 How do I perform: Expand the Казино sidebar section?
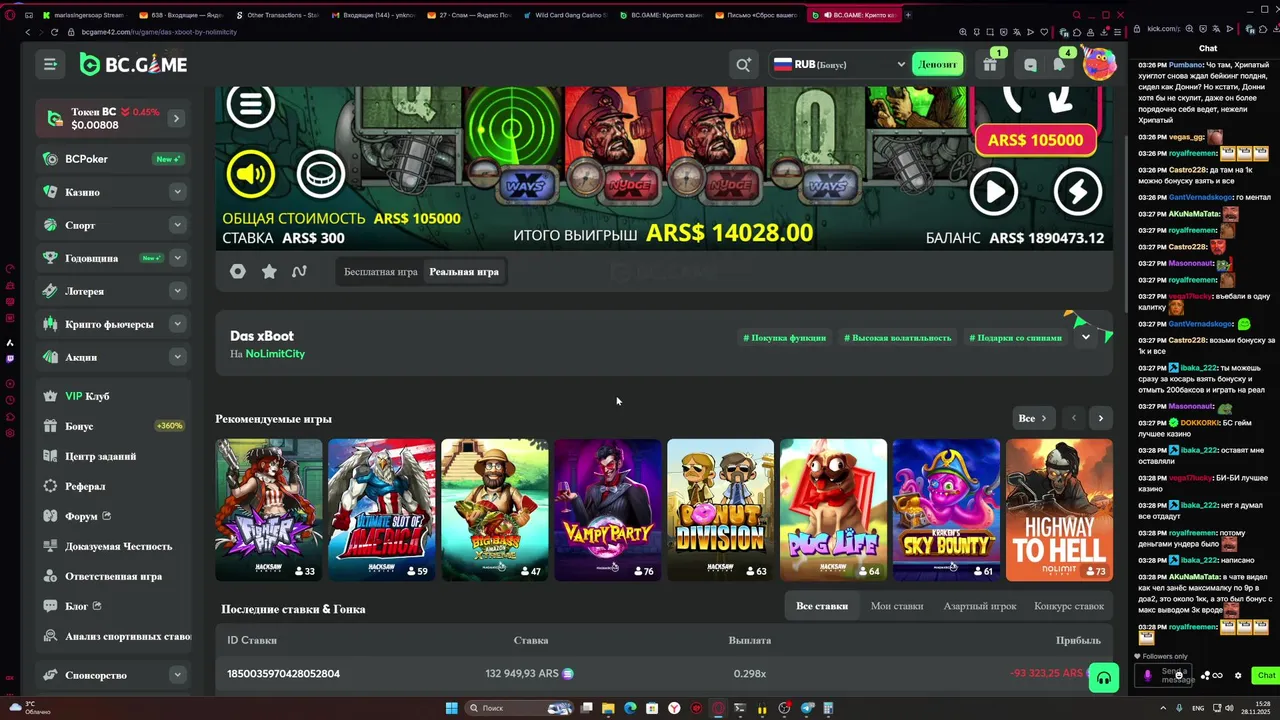coord(177,192)
